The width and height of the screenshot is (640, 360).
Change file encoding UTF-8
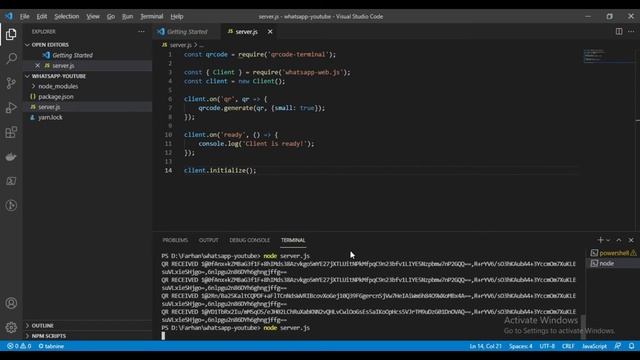547,346
